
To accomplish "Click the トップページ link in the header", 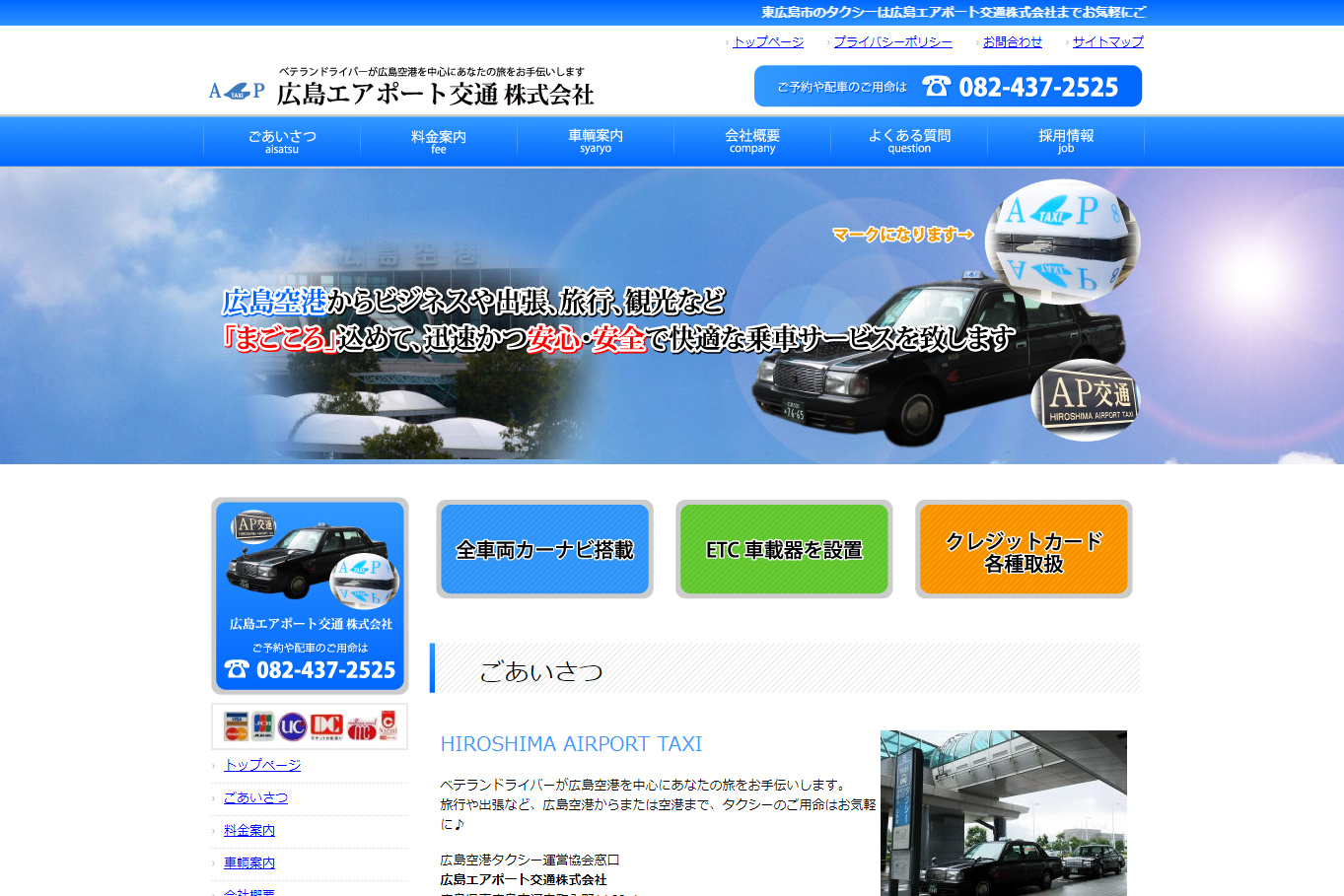I will pos(768,41).
